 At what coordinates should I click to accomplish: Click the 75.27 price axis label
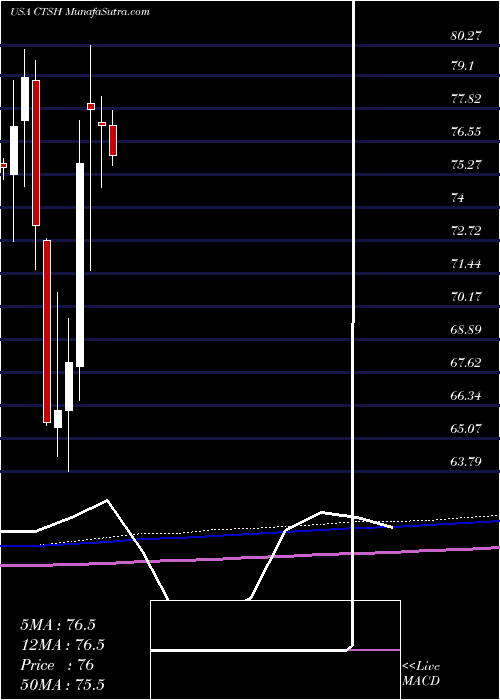coord(466,165)
